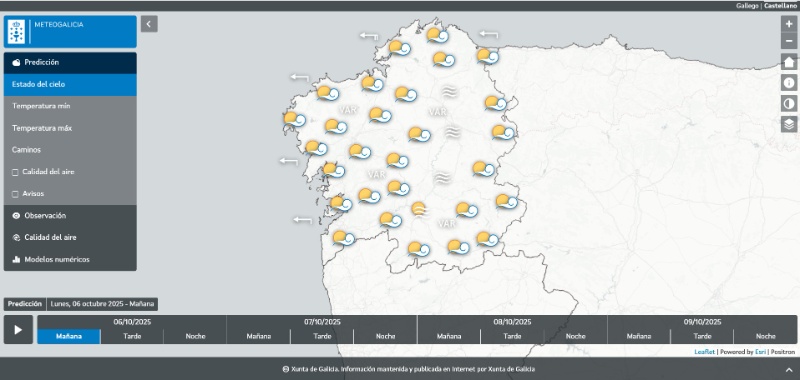This screenshot has width=800, height=380.
Task: Select 08/10/2025 Noche period
Action: pos(576,337)
